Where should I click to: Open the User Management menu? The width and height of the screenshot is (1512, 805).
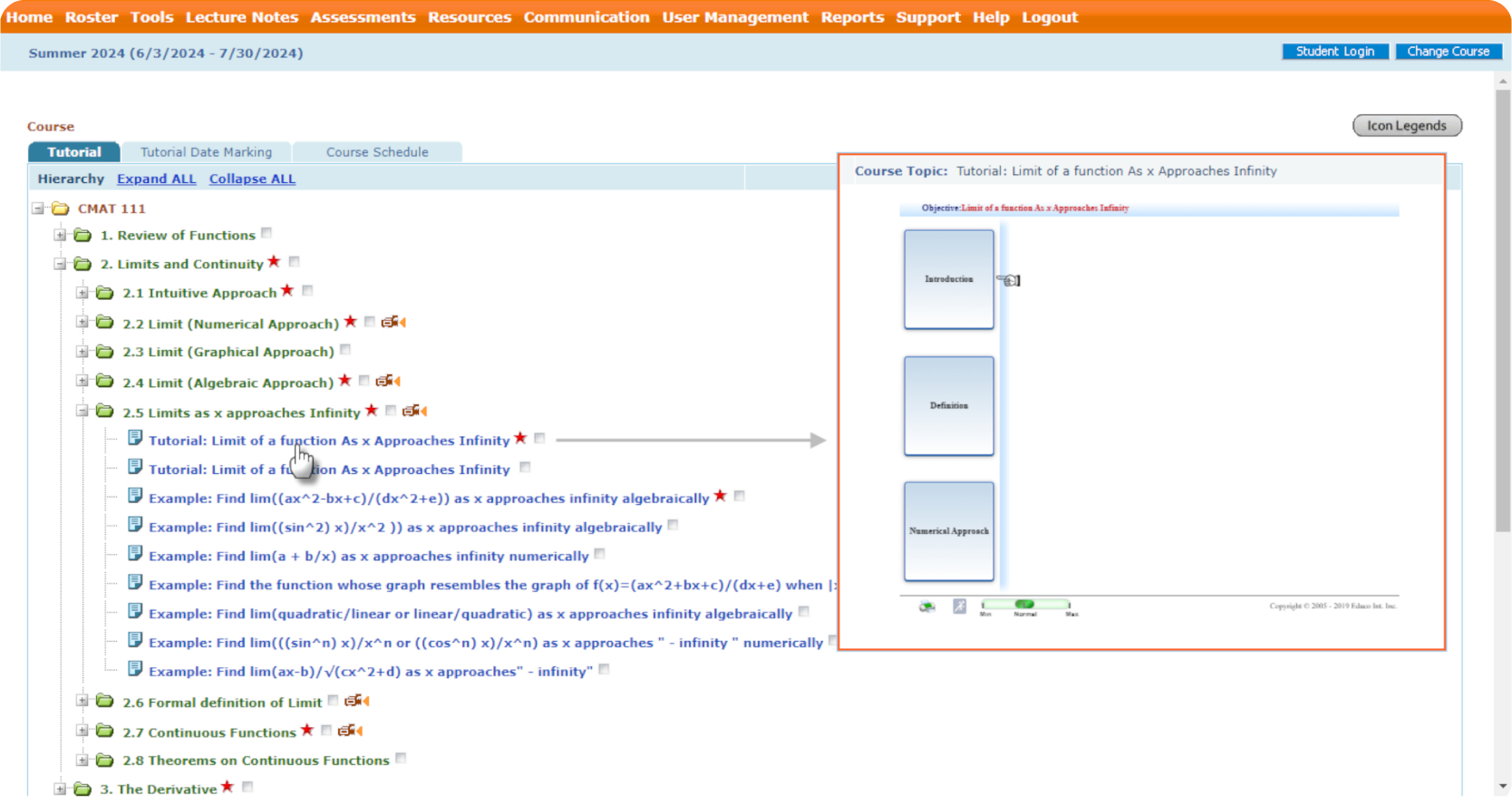click(735, 17)
